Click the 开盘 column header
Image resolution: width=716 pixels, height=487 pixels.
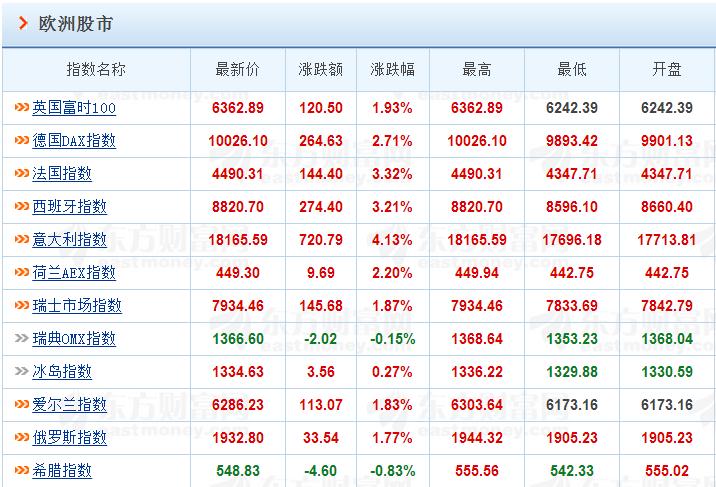[666, 69]
